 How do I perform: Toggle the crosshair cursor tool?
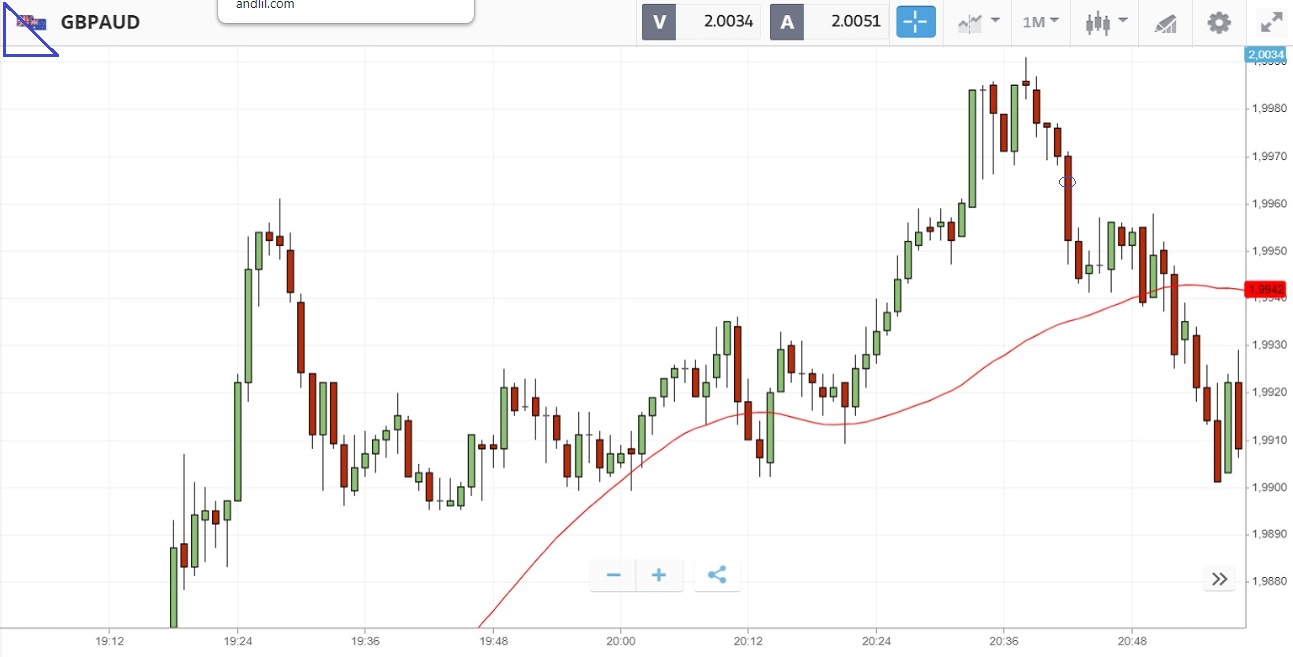click(915, 22)
